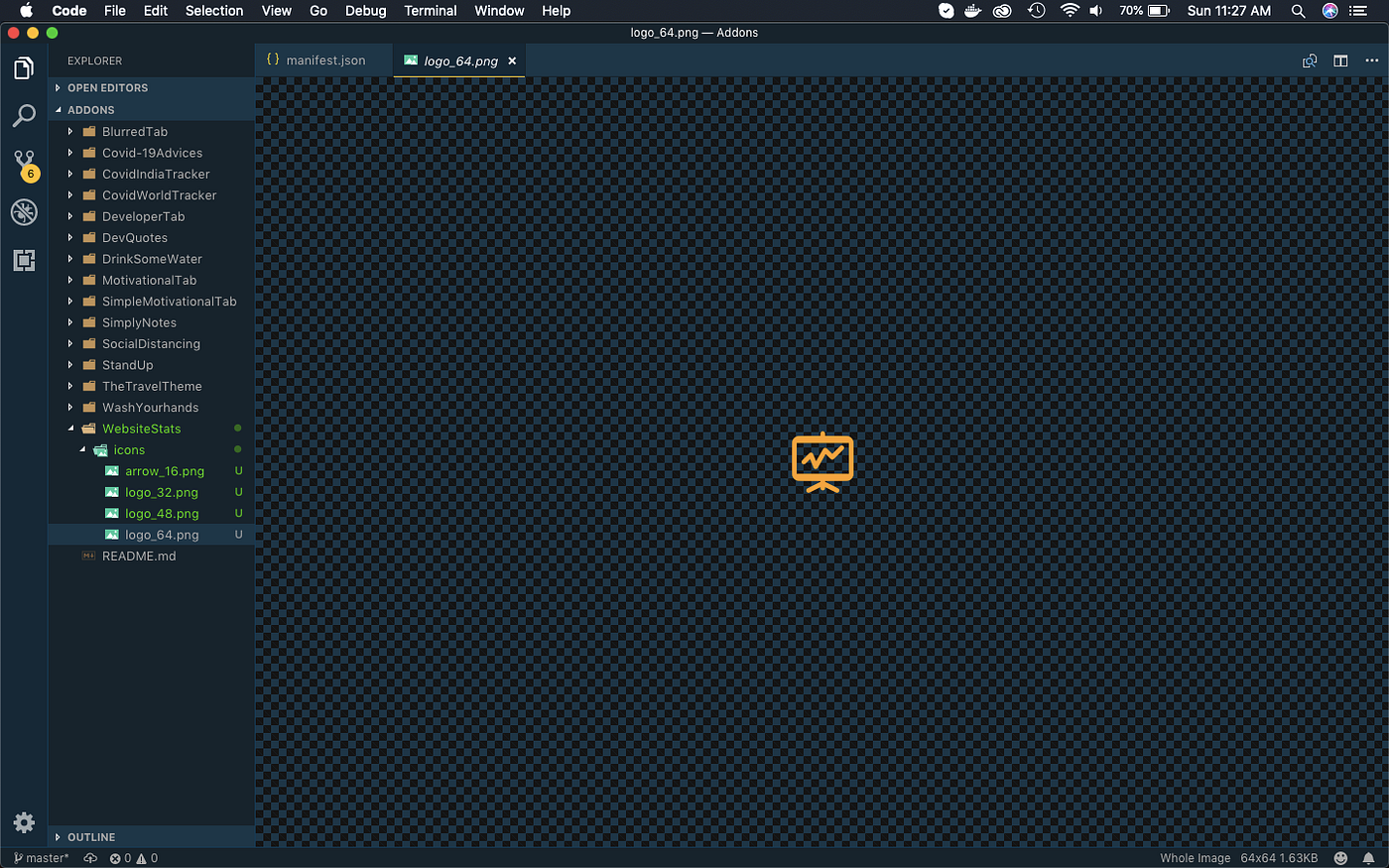This screenshot has width=1389, height=868.
Task: Open notifications bell in status bar
Action: pyautogui.click(x=1368, y=858)
